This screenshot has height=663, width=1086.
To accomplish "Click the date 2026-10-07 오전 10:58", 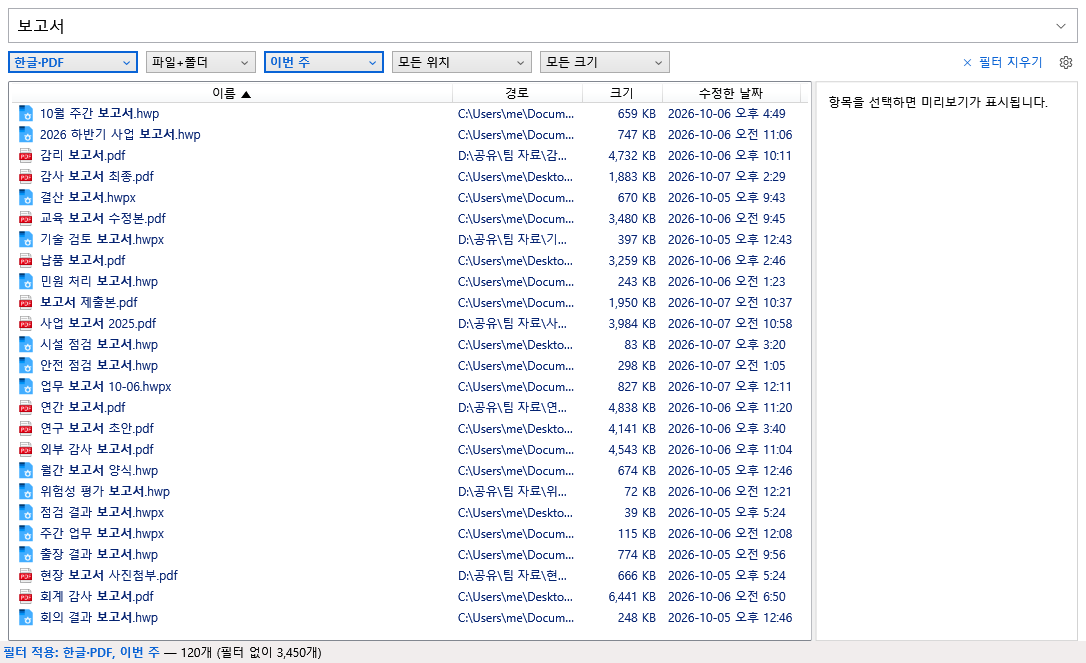I will click(730, 324).
